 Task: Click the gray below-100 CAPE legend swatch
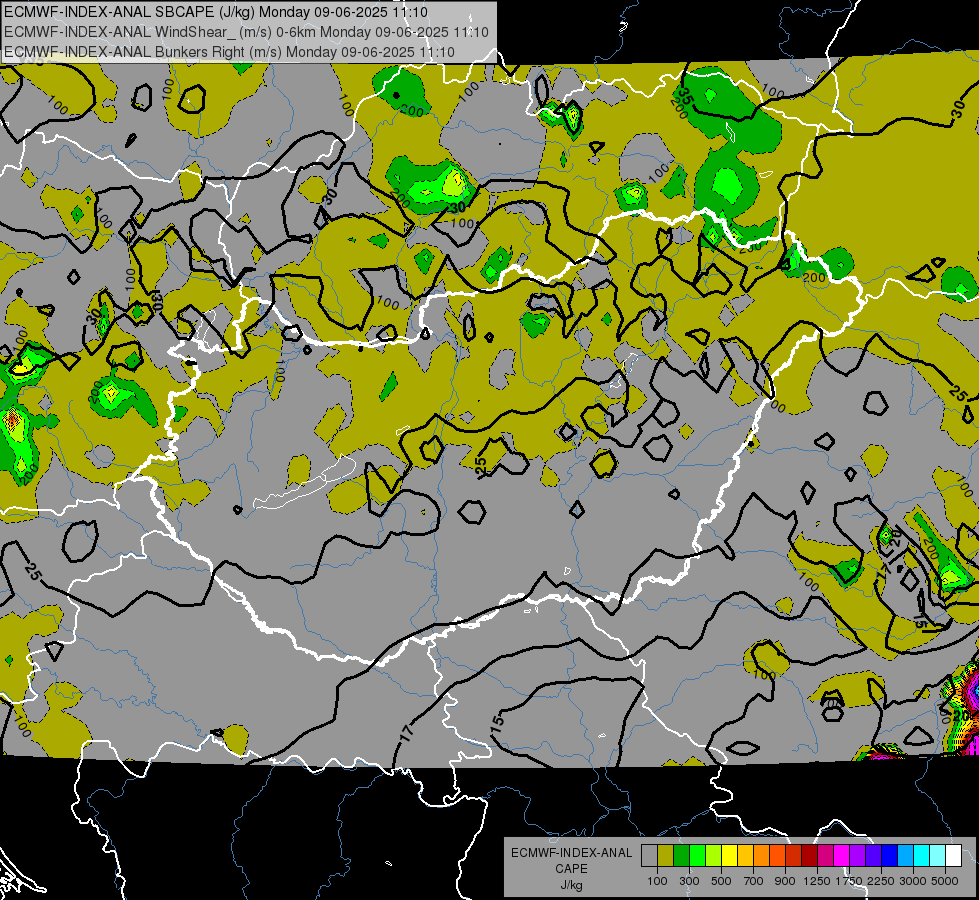pos(649,855)
